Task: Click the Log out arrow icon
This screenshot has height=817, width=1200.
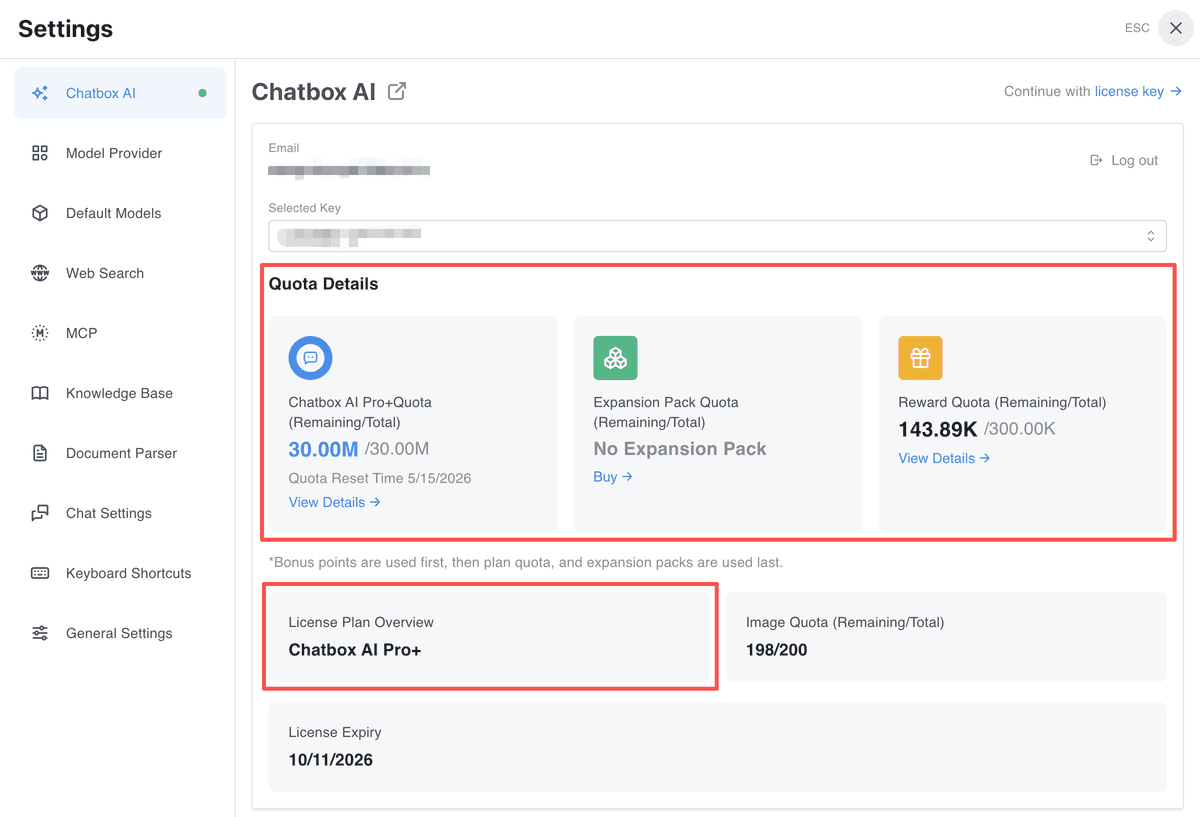Action: (1096, 160)
